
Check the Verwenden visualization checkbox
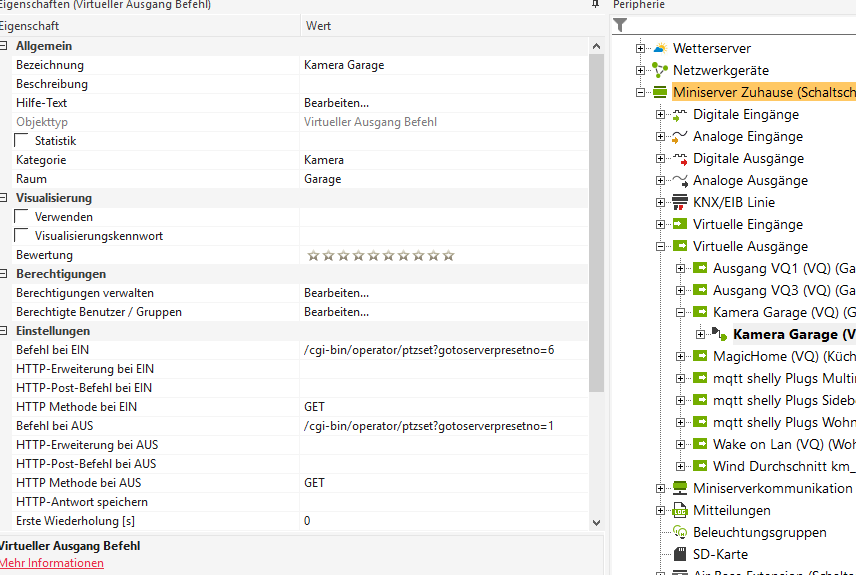[x=22, y=217]
